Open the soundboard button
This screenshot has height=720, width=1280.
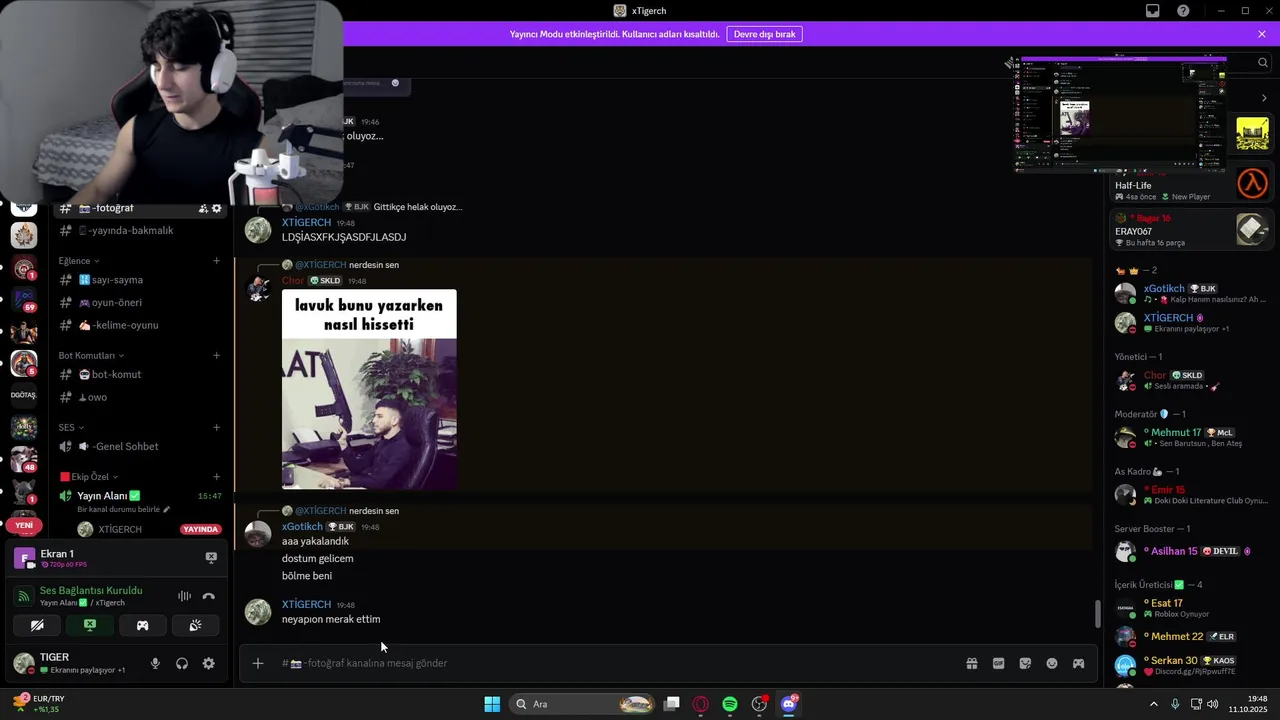pyautogui.click(x=195, y=626)
